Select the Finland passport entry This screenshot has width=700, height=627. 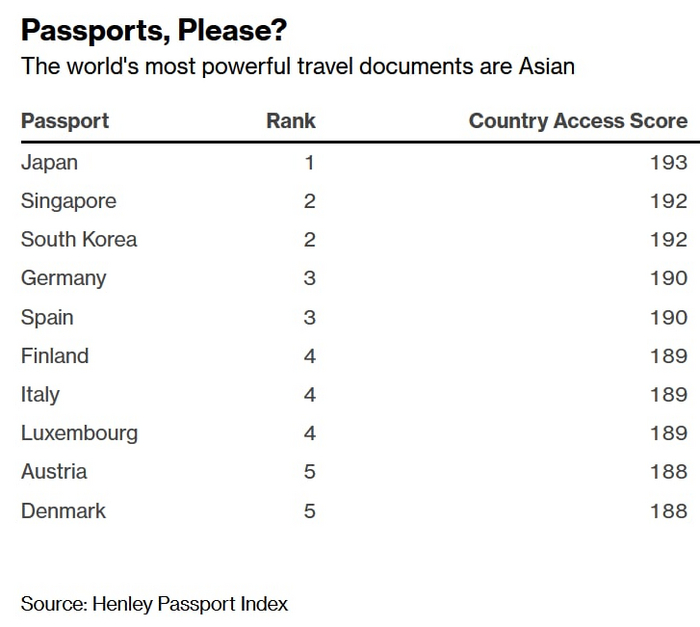click(55, 356)
